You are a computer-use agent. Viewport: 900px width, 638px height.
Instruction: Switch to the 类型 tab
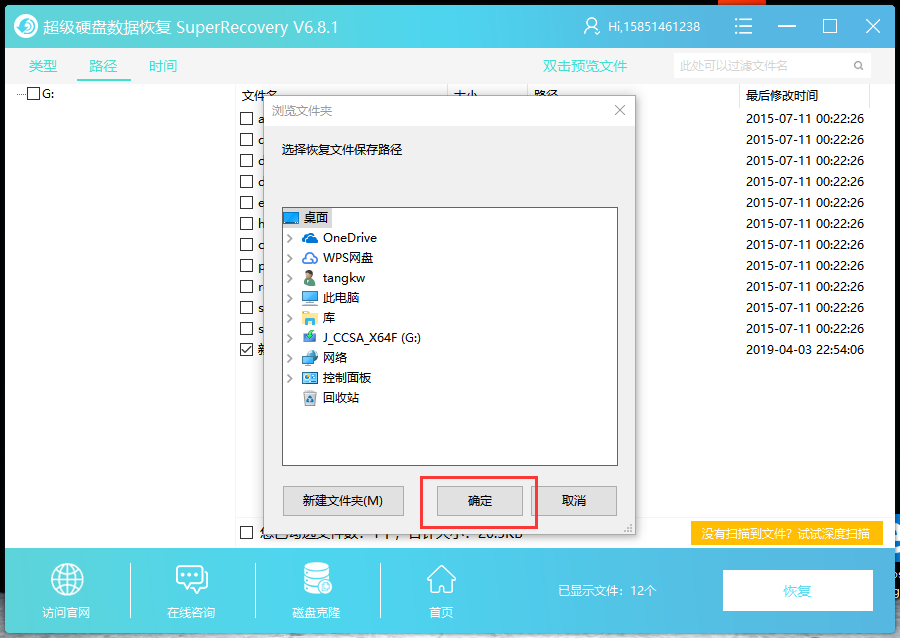coord(43,66)
